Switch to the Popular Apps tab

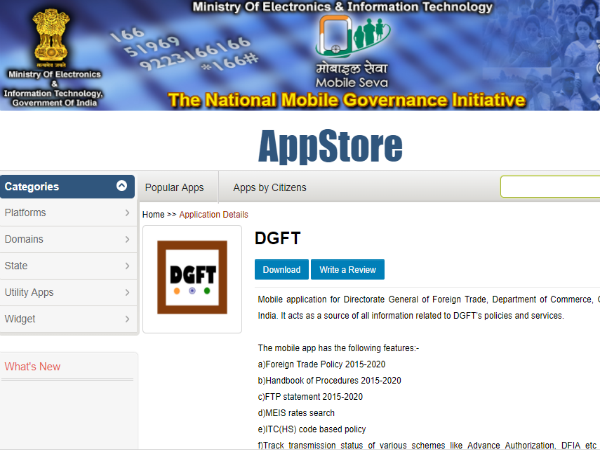(x=174, y=187)
